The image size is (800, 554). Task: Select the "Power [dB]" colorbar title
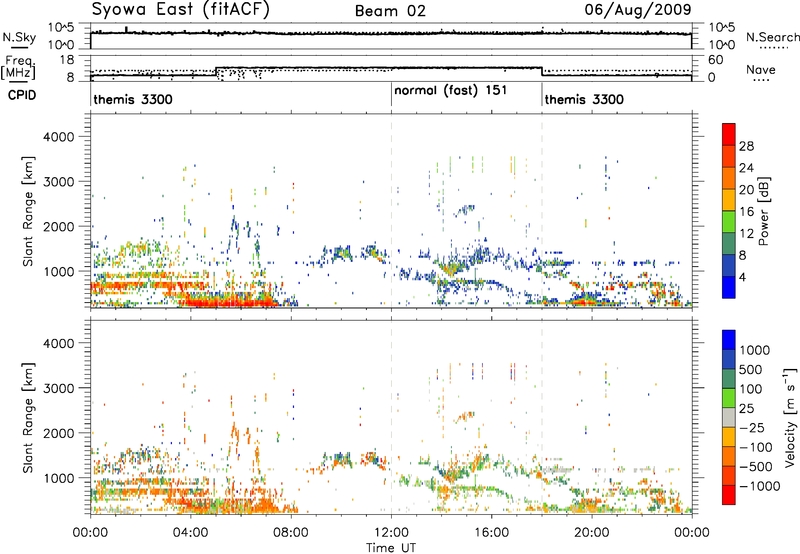[763, 211]
